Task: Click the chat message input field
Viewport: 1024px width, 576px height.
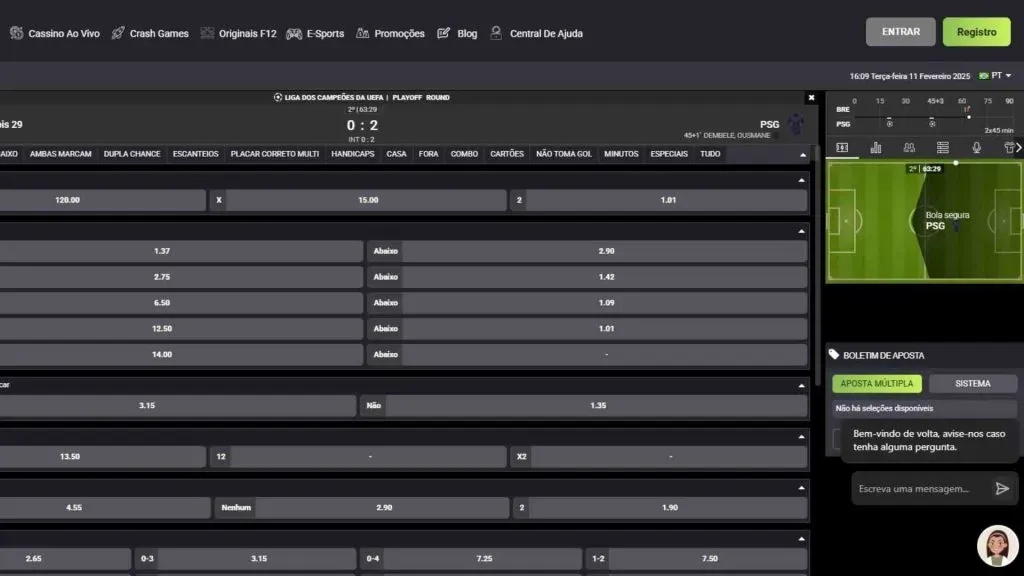Action: (x=915, y=489)
